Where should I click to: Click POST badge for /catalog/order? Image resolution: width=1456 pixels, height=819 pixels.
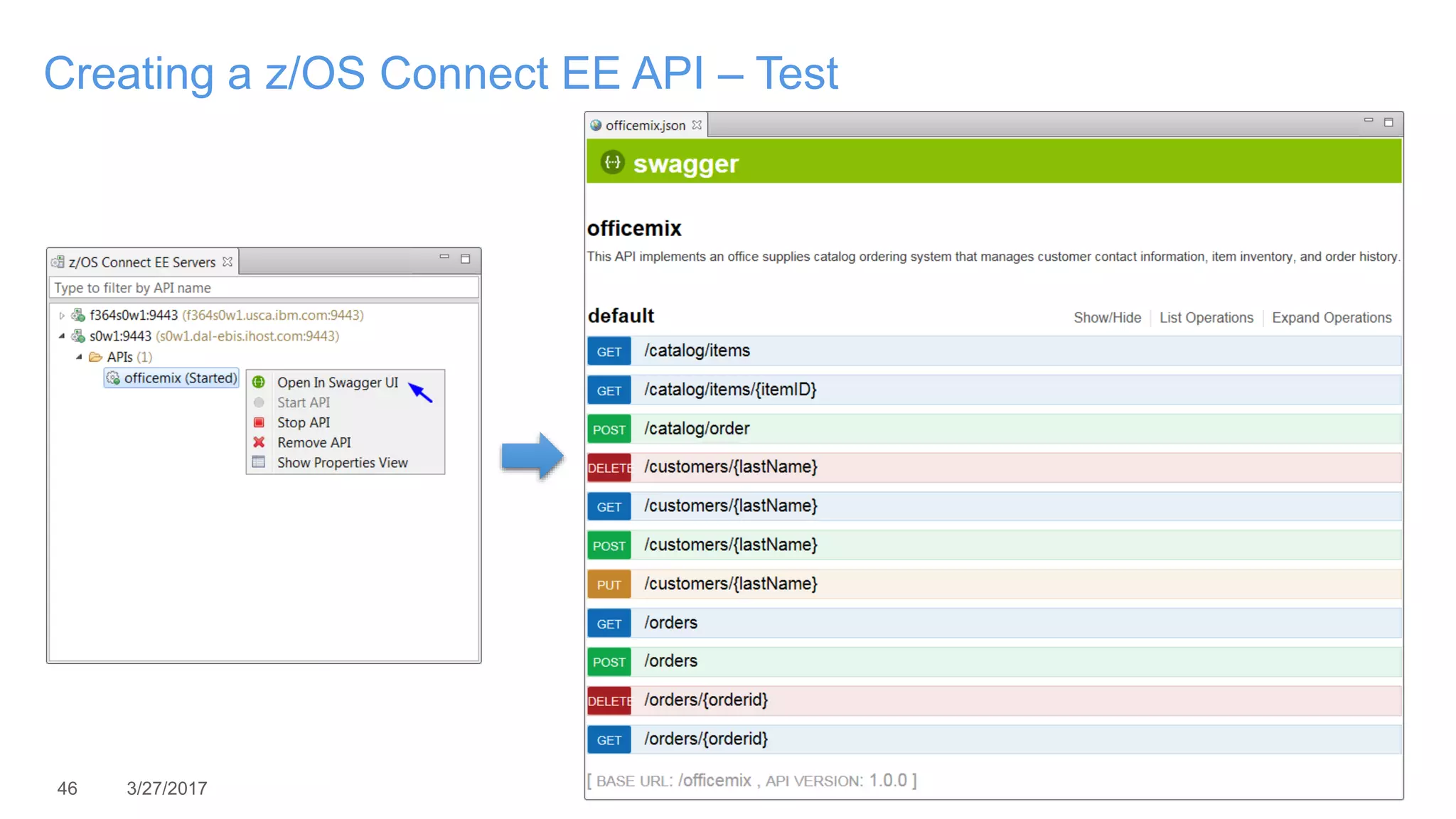click(609, 429)
